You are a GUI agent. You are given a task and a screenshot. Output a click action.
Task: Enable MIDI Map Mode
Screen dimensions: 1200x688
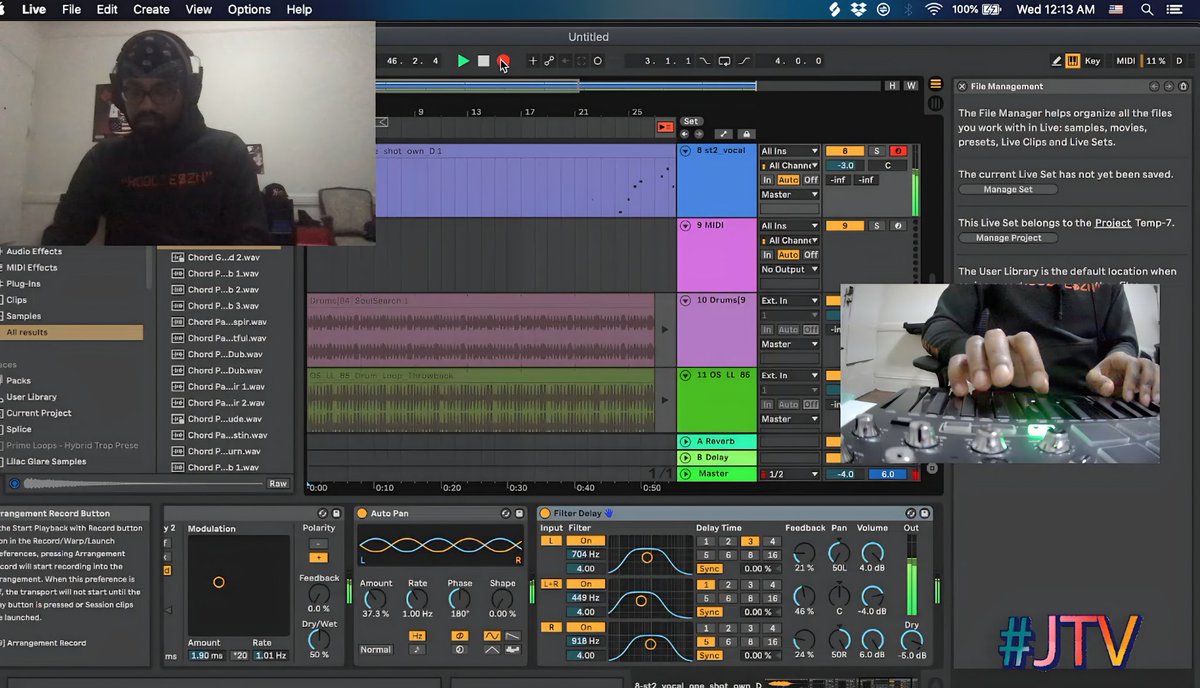[1125, 61]
